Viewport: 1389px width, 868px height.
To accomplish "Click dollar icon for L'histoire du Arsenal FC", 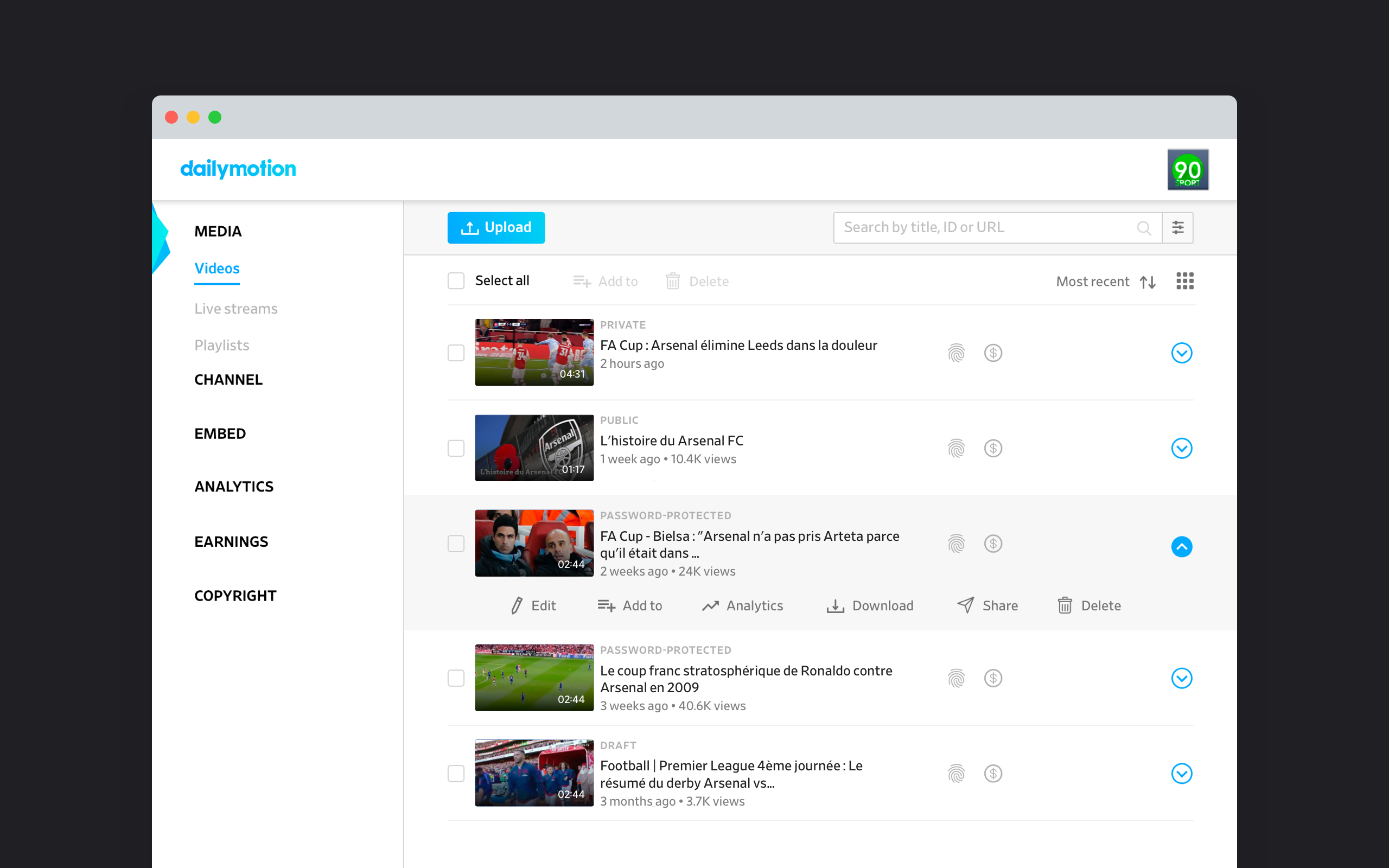I will (x=993, y=448).
